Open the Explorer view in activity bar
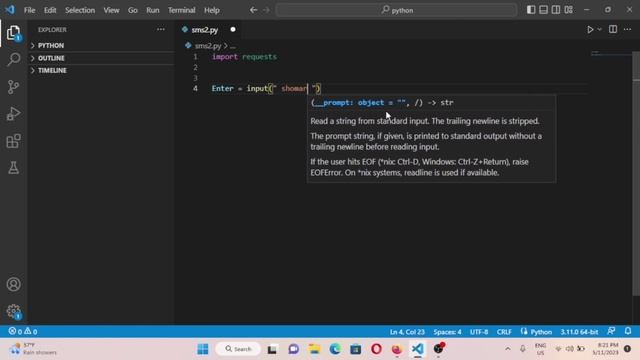Screen dimensions: 640x360 [13, 33]
